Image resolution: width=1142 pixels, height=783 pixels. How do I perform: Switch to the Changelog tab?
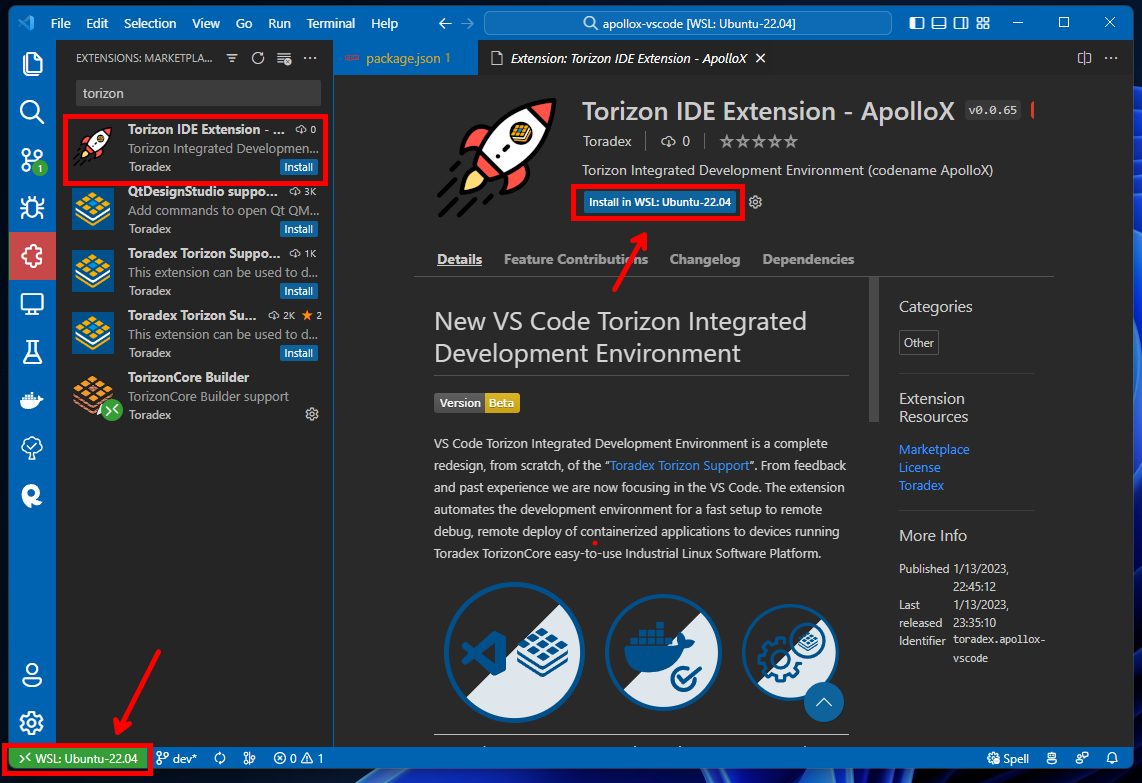coord(704,259)
